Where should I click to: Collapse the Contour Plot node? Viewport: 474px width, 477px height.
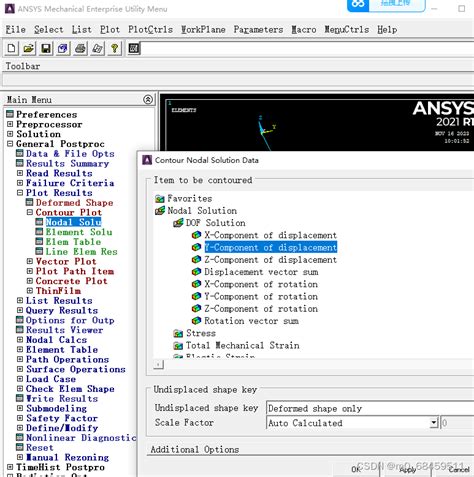coord(30,212)
